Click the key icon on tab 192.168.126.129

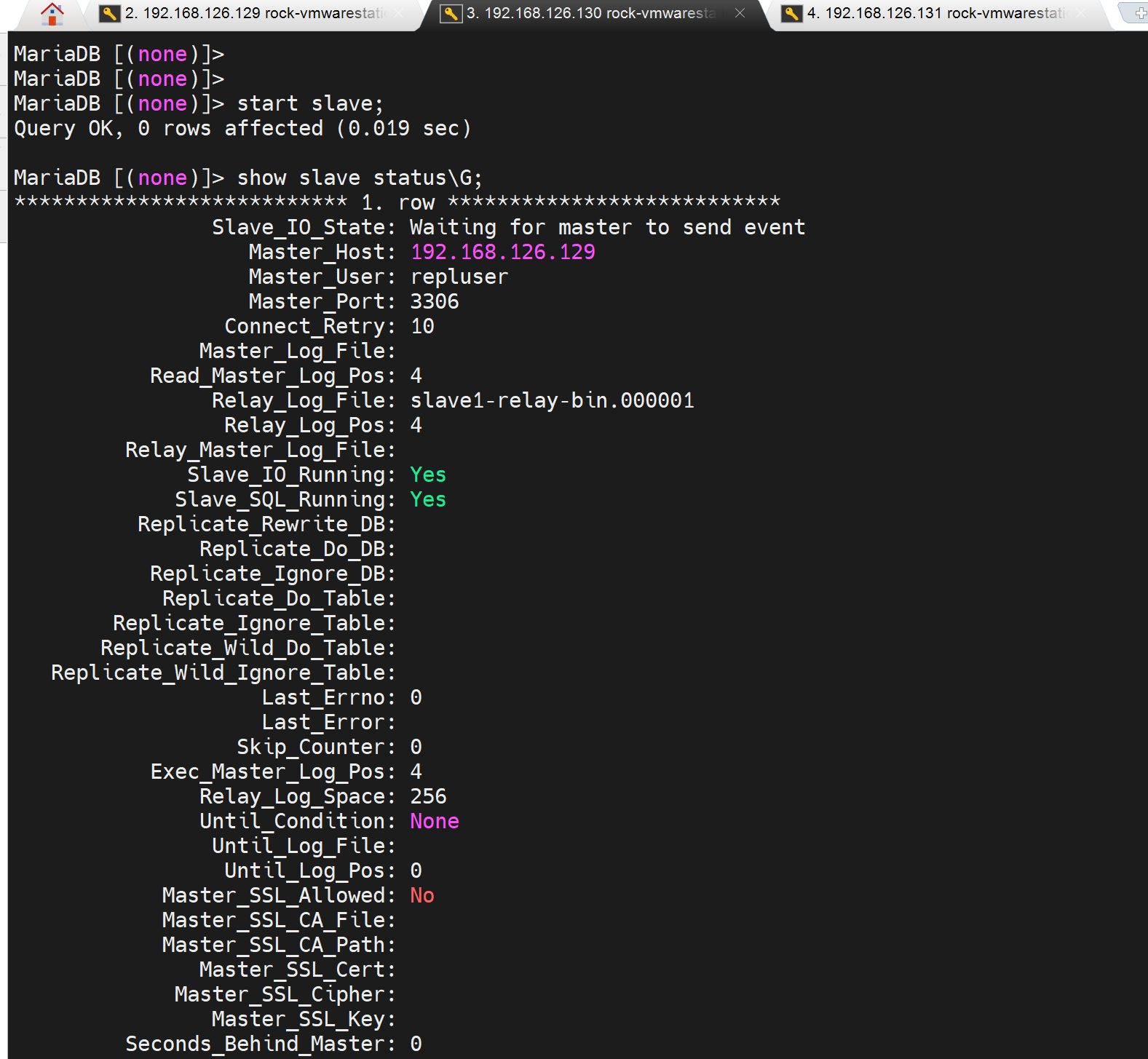click(x=110, y=13)
